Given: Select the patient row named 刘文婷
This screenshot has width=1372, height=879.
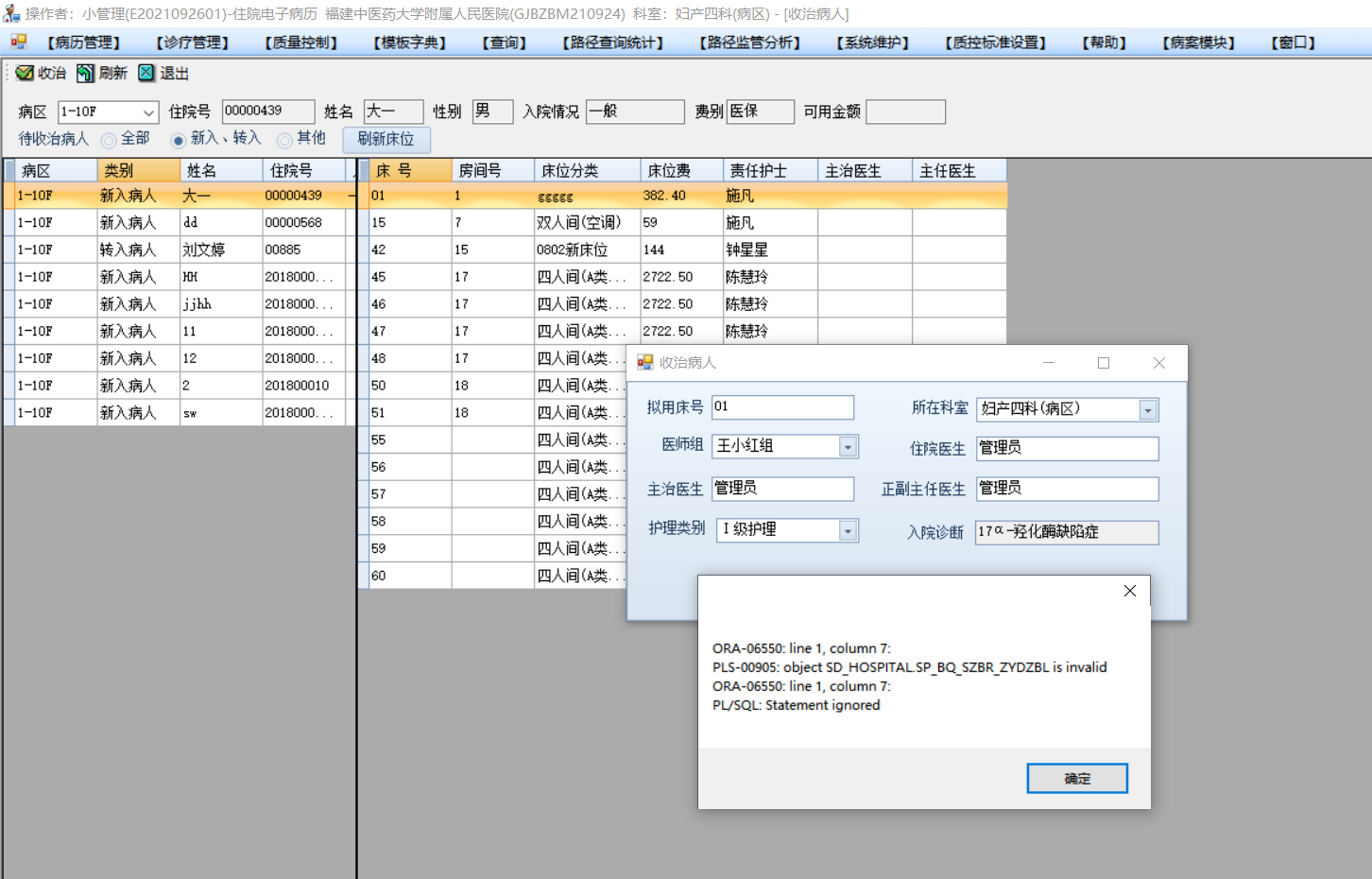Looking at the screenshot, I should 180,250.
